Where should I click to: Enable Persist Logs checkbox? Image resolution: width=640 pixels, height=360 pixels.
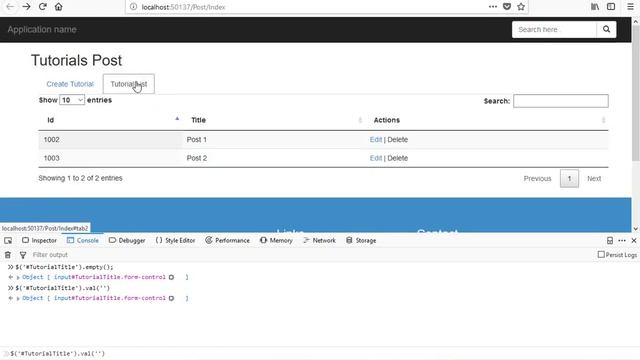coord(601,254)
